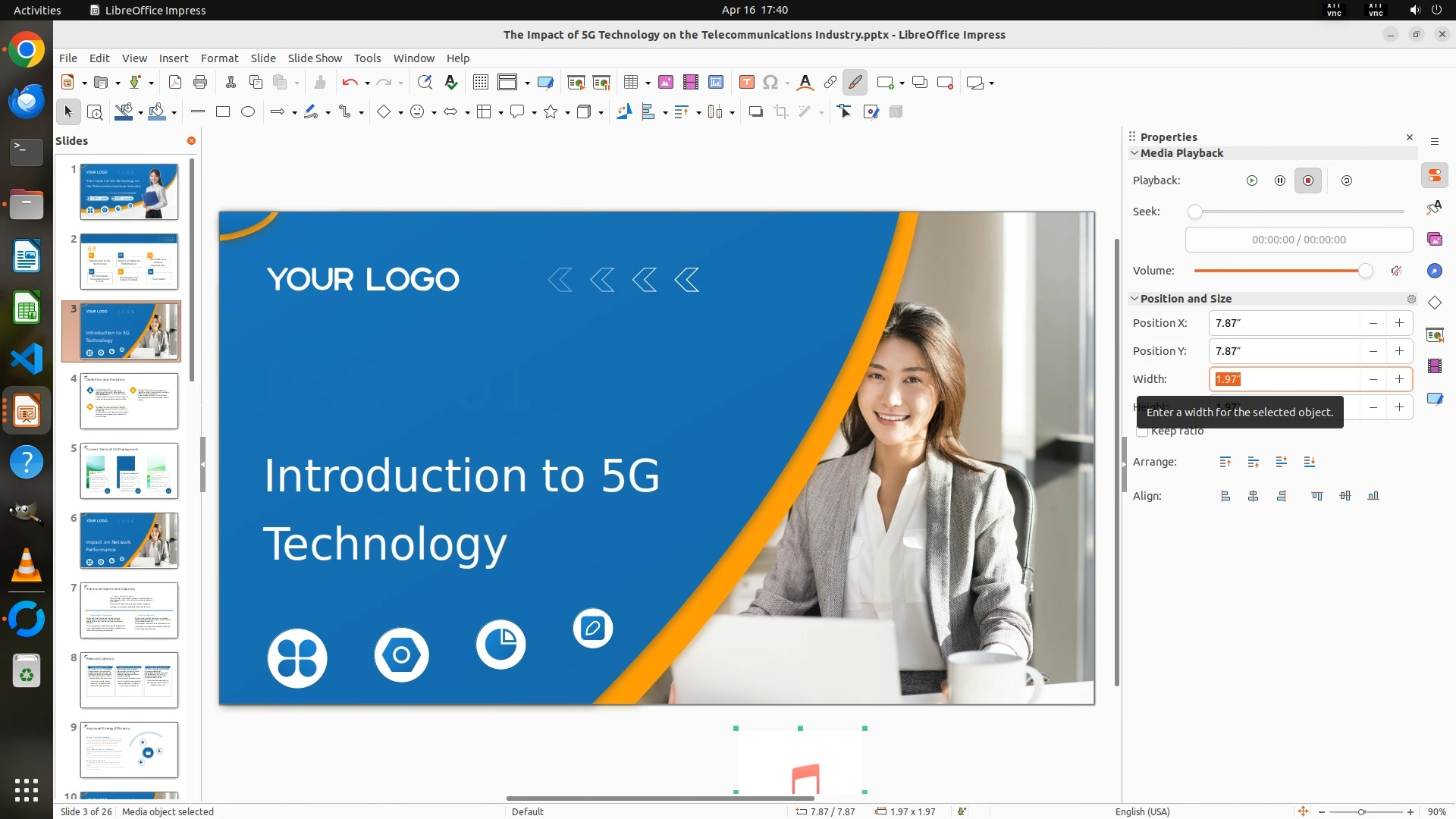Open the Format menu
Image resolution: width=1456 pixels, height=819 pixels.
(x=219, y=58)
